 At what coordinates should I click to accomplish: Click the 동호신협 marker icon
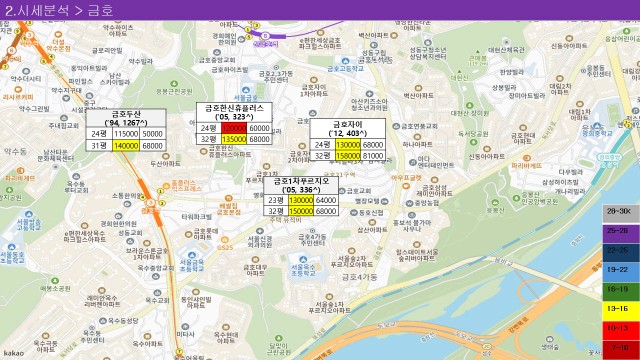[x=353, y=213]
